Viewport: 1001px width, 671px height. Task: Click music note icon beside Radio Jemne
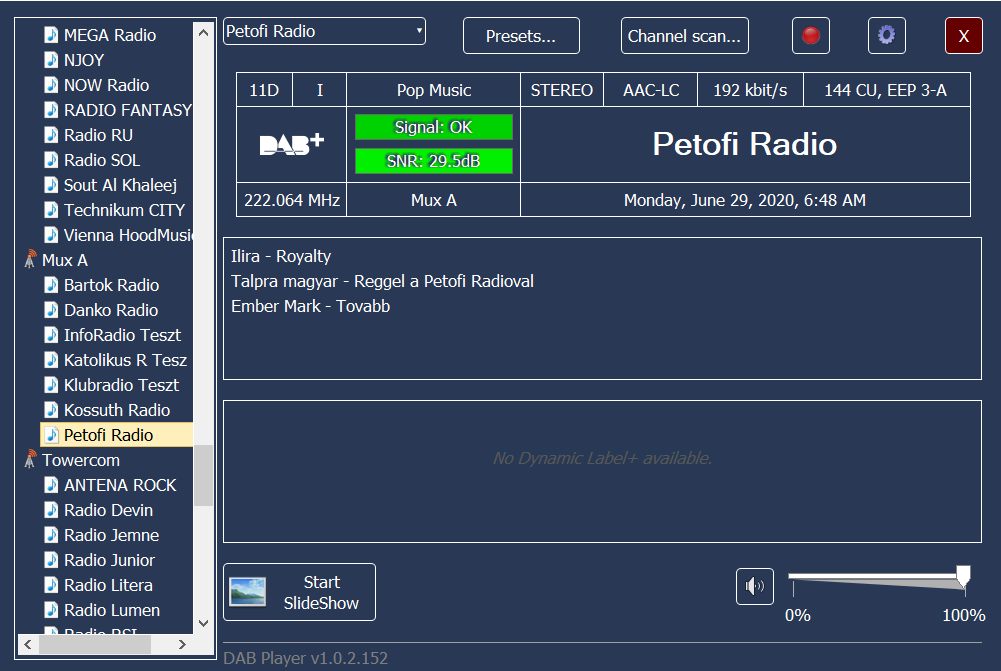coord(51,534)
